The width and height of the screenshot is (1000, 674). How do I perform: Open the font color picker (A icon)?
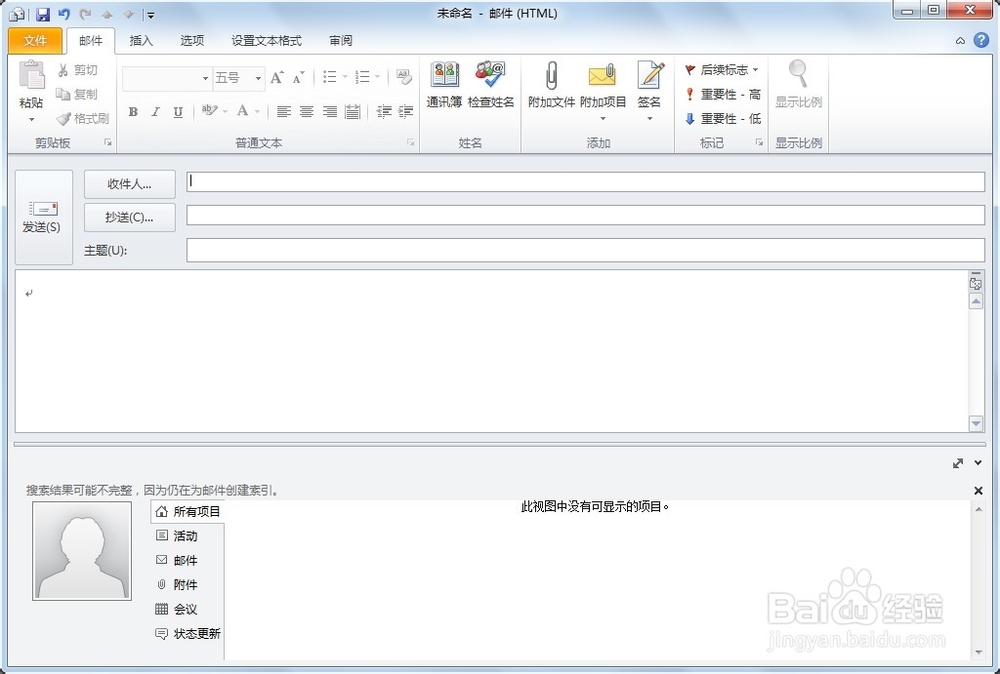(245, 112)
